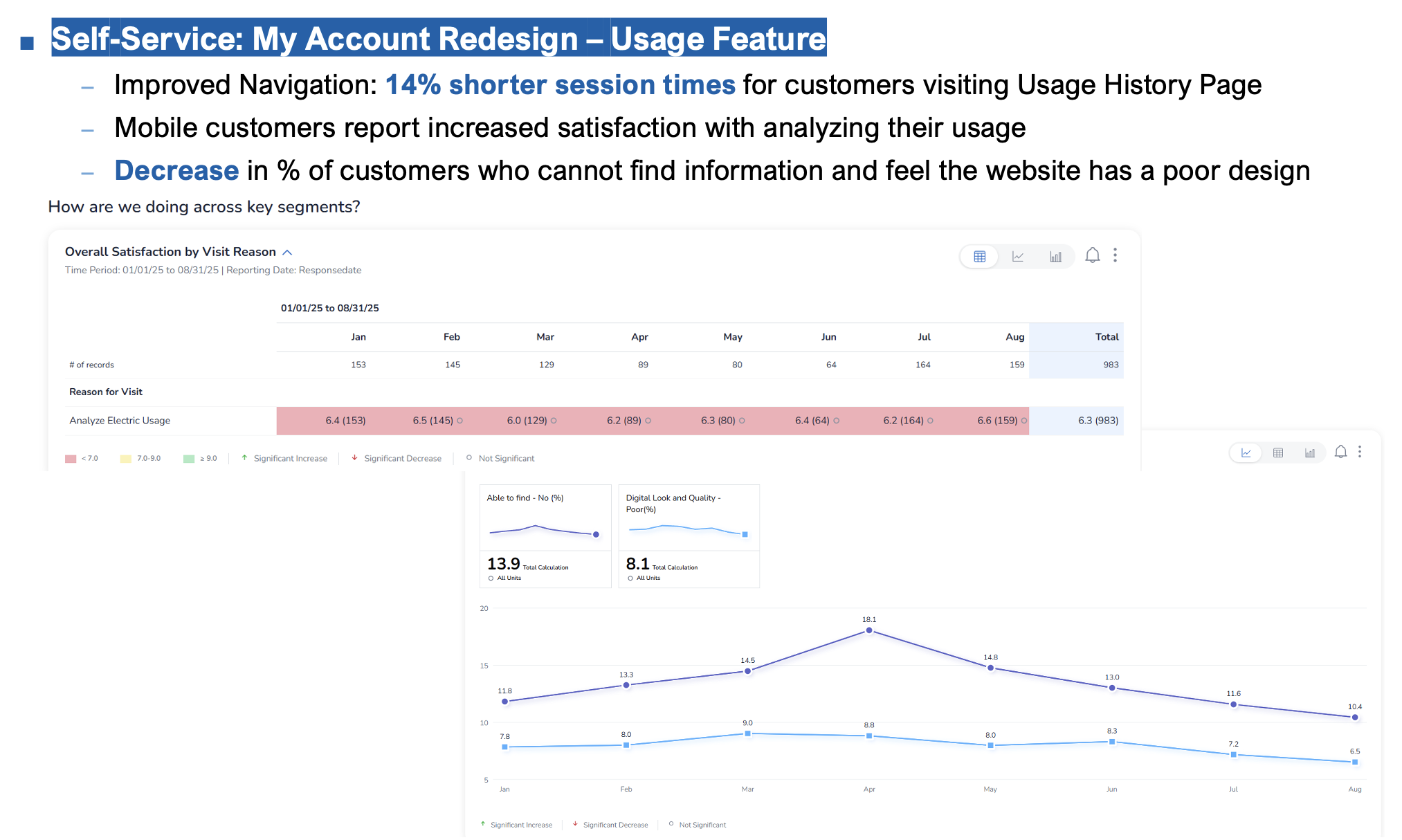
Task: Switch satisfaction widget to bar chart view
Action: click(1055, 257)
